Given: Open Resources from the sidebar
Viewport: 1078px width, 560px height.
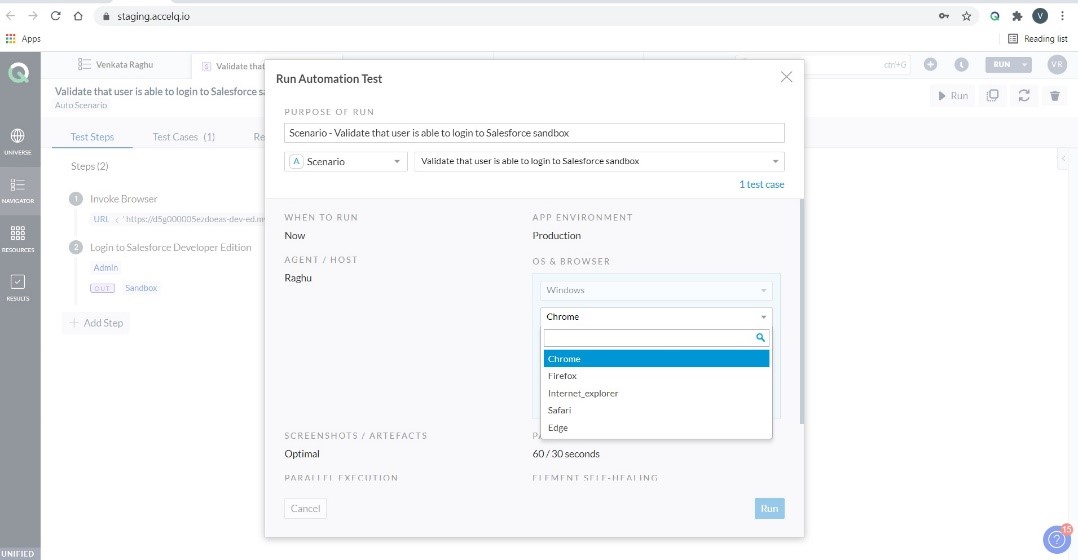Looking at the screenshot, I should click(x=18, y=239).
